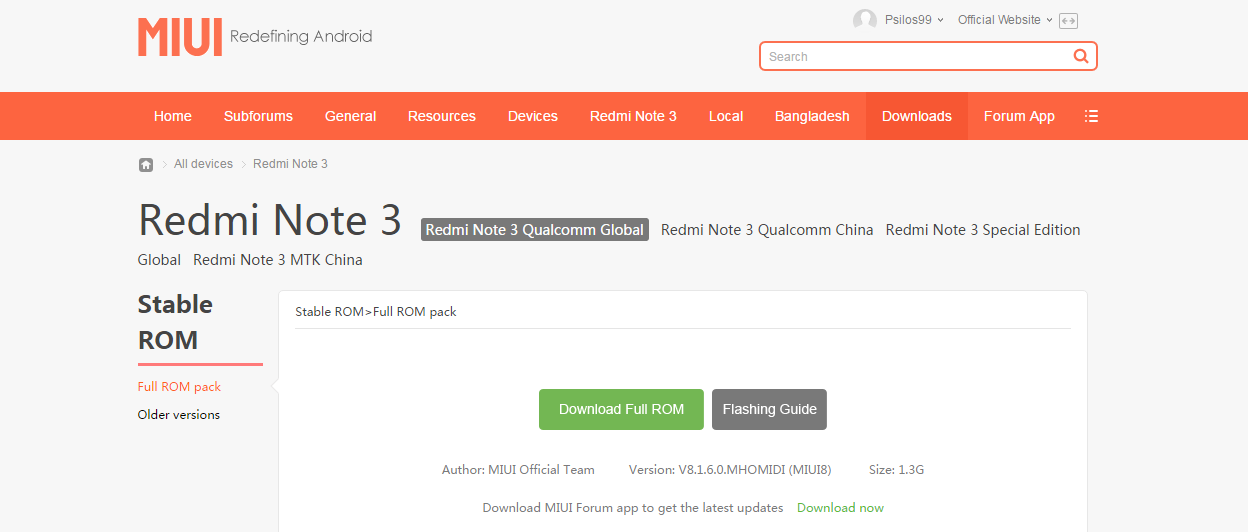The width and height of the screenshot is (1248, 532).
Task: Click the Download Full ROM button
Action: (621, 409)
